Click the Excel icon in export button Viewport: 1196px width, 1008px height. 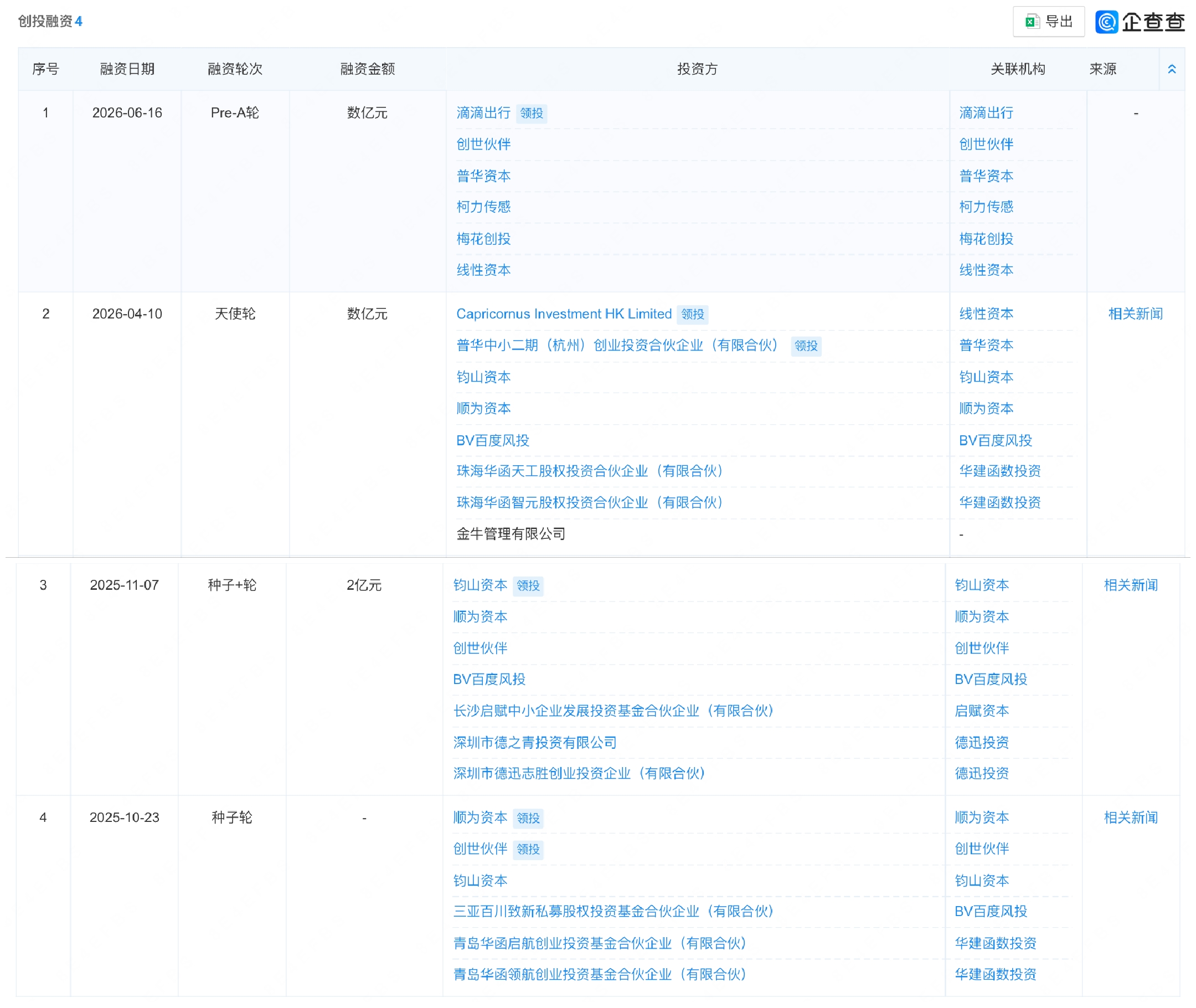[1032, 22]
